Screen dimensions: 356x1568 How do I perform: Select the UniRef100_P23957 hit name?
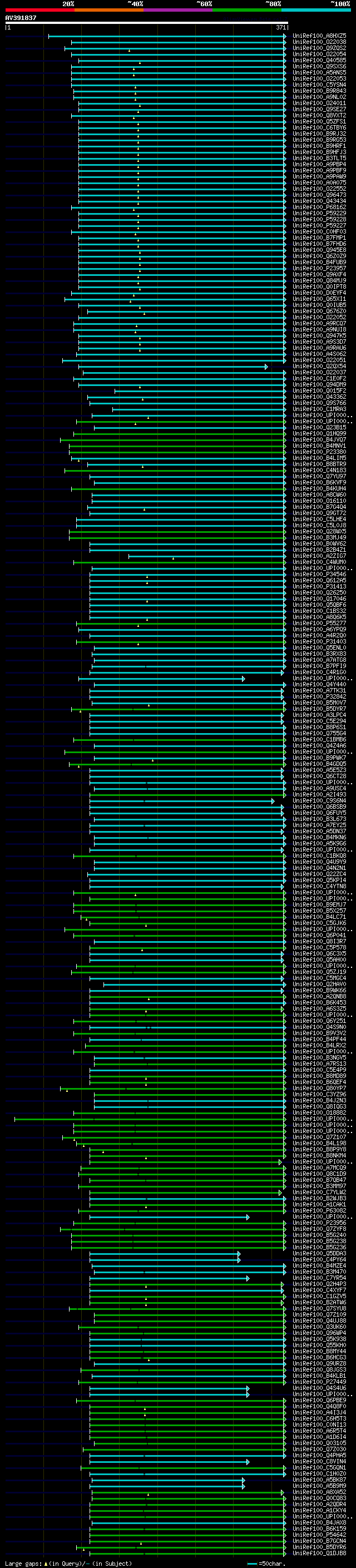click(x=319, y=268)
